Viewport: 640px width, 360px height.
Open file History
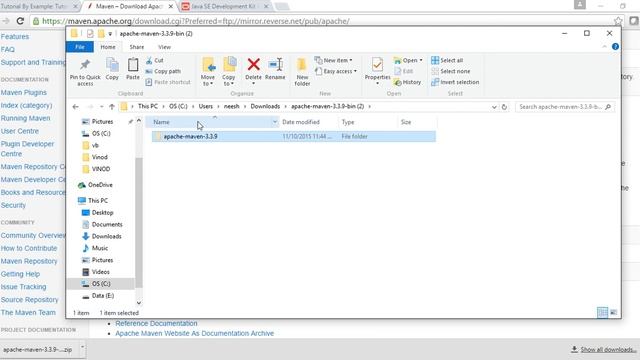click(407, 82)
